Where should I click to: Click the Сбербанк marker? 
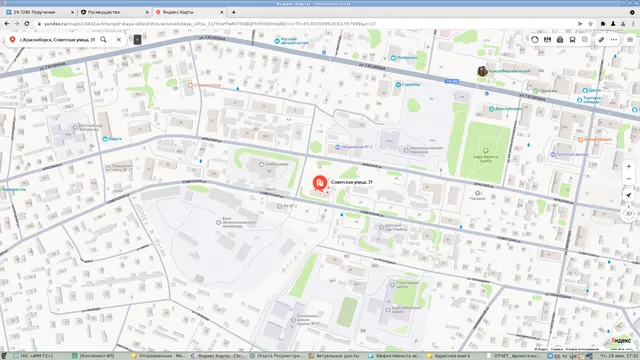click(535, 91)
